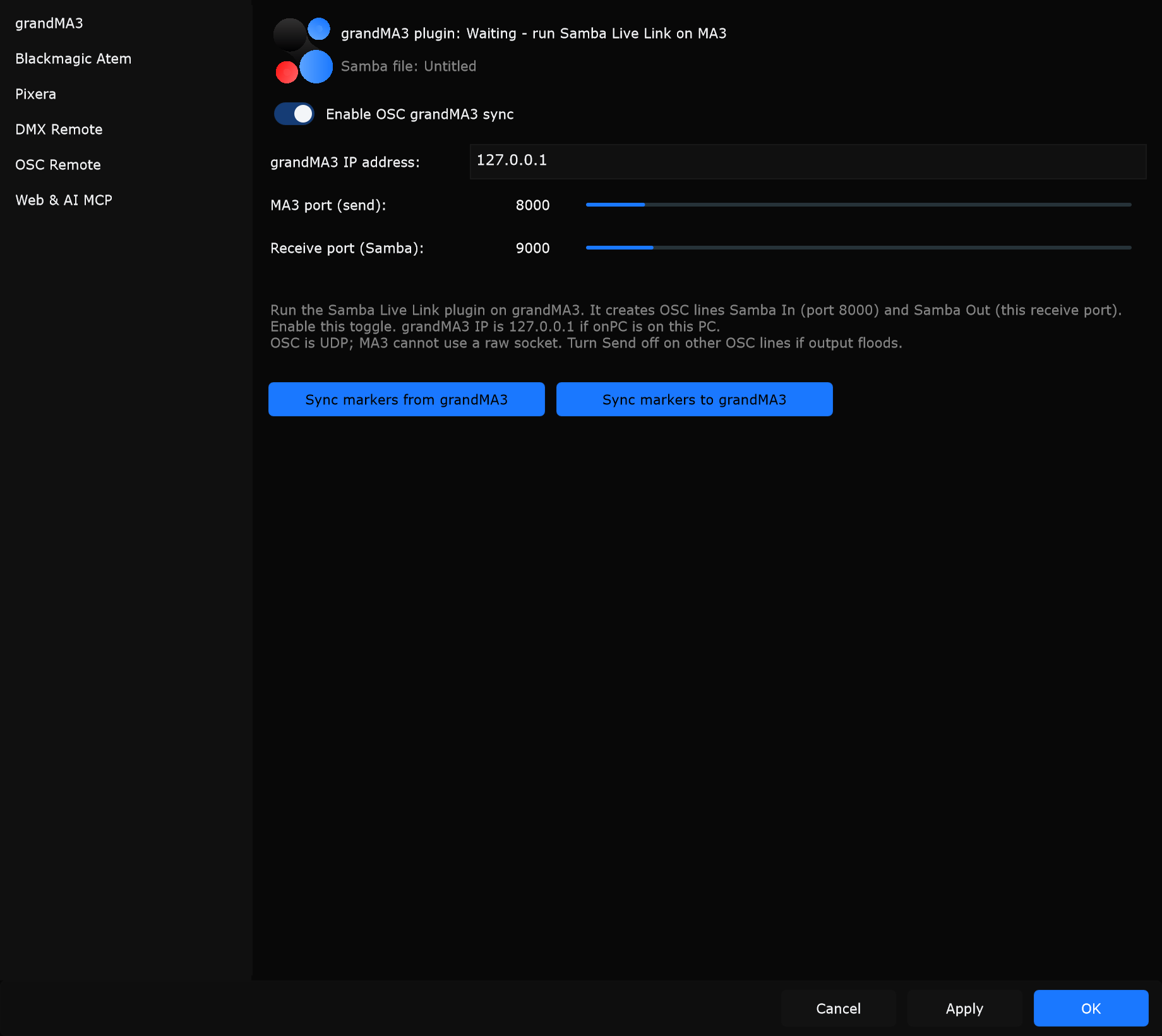
Task: Click the 'grandMA3 IP address:' label
Action: pos(345,162)
